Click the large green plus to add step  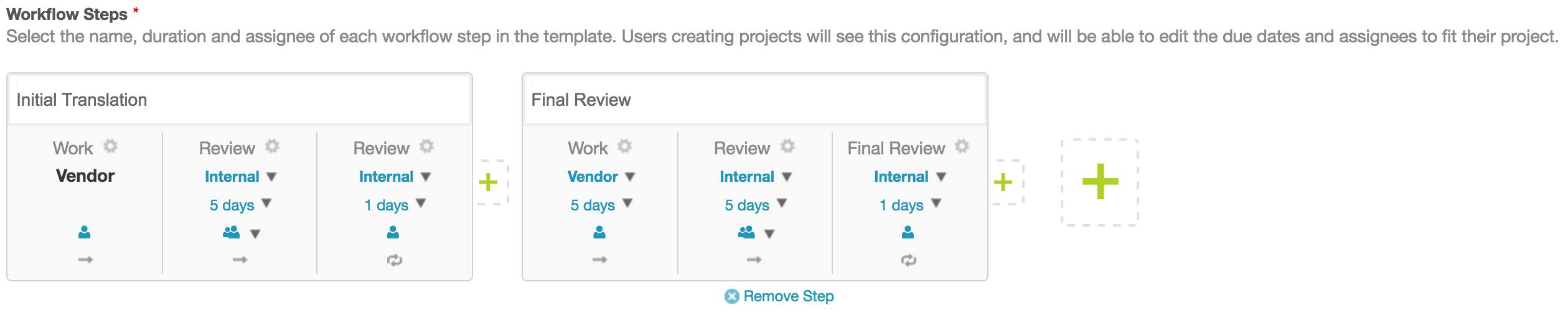click(1100, 182)
